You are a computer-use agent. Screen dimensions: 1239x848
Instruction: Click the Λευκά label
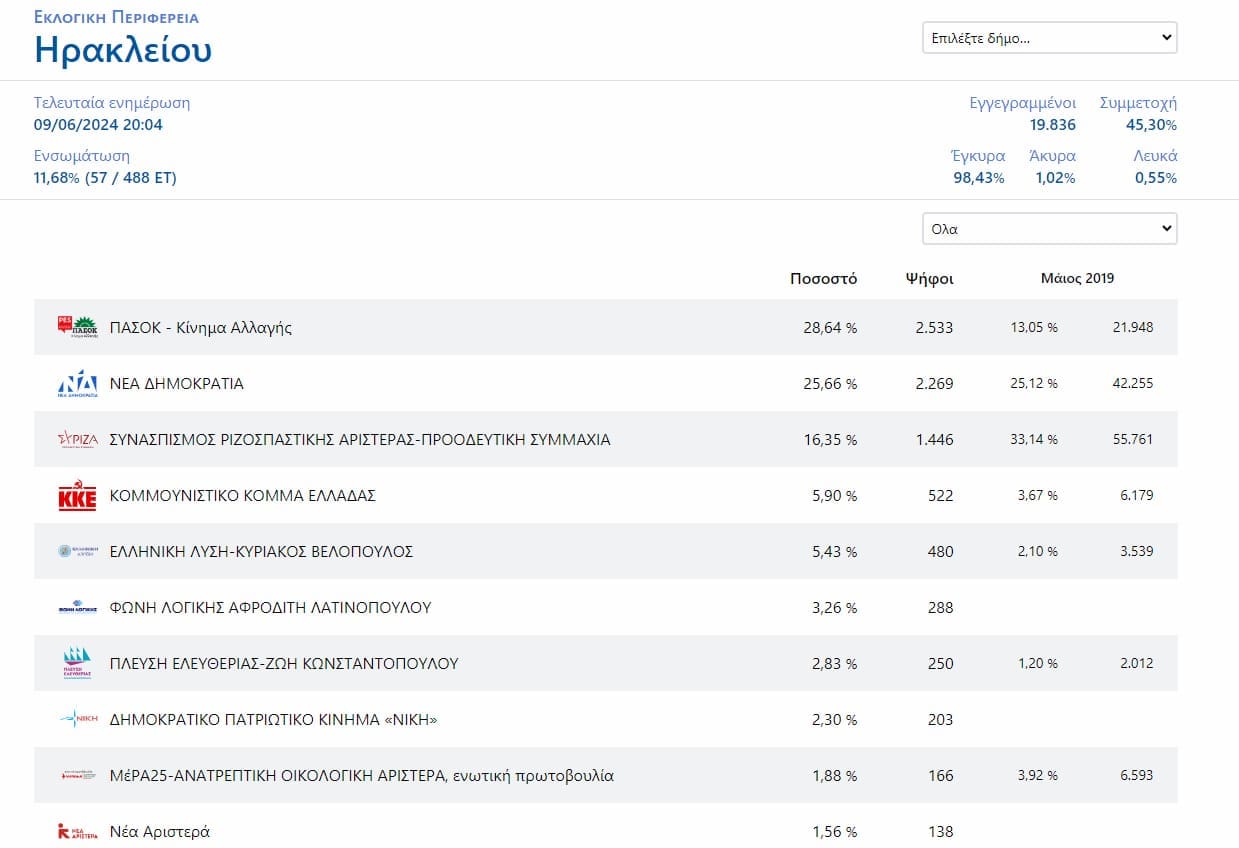click(1155, 156)
